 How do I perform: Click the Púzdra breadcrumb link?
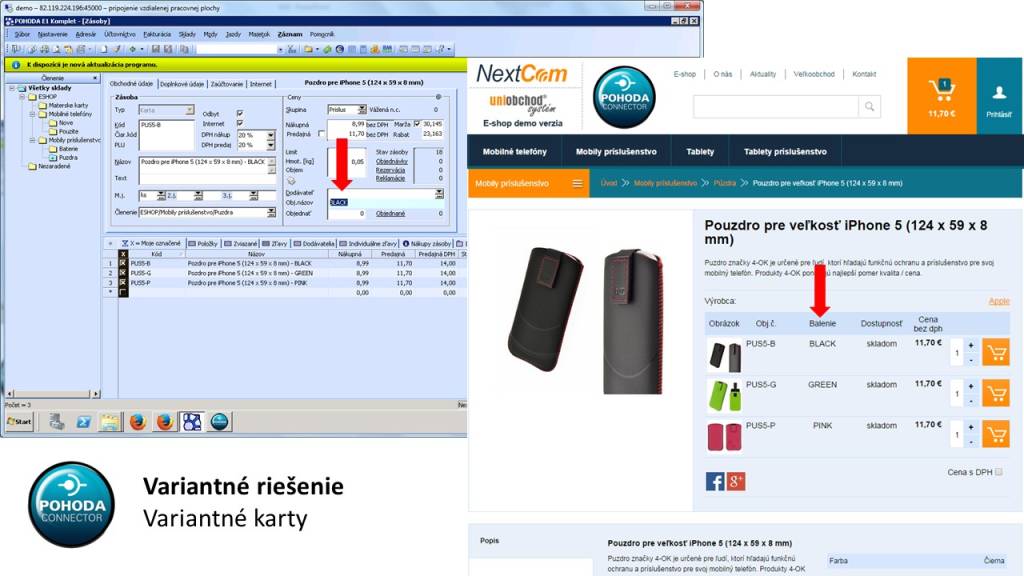pyautogui.click(x=724, y=184)
